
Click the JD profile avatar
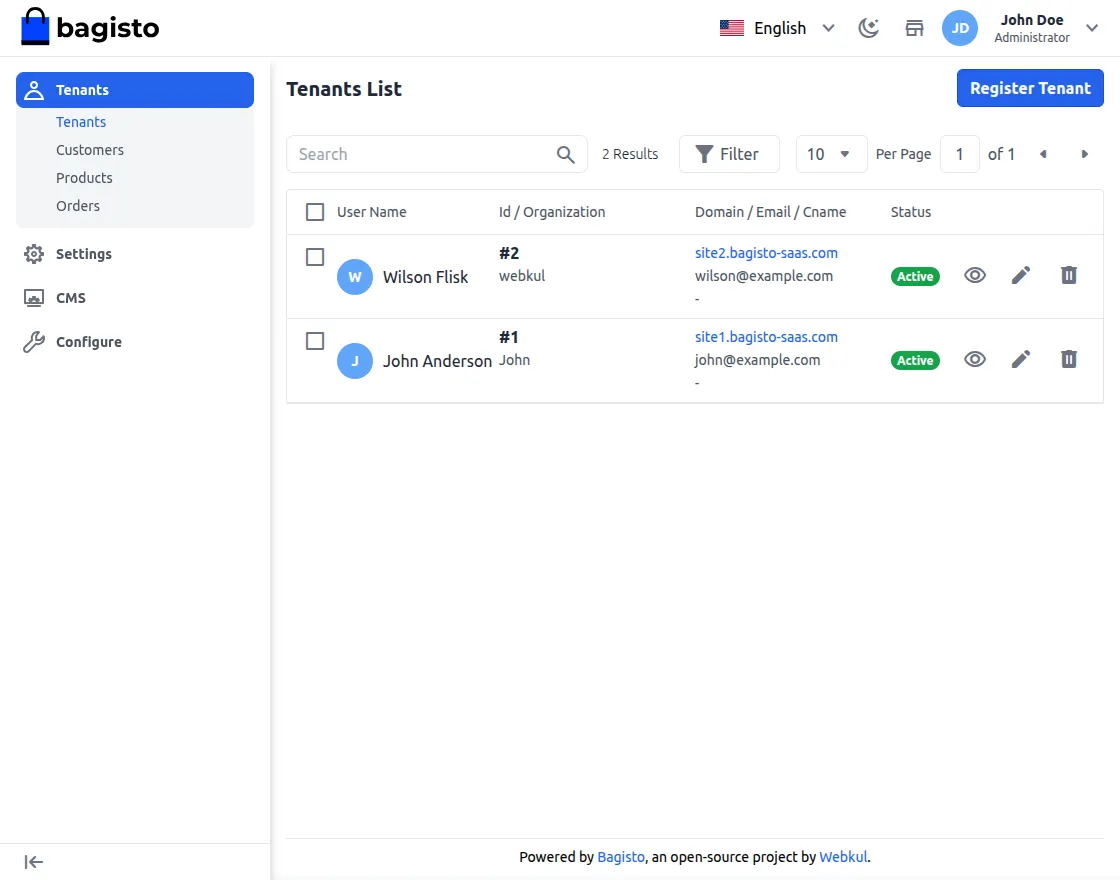pyautogui.click(x=959, y=28)
